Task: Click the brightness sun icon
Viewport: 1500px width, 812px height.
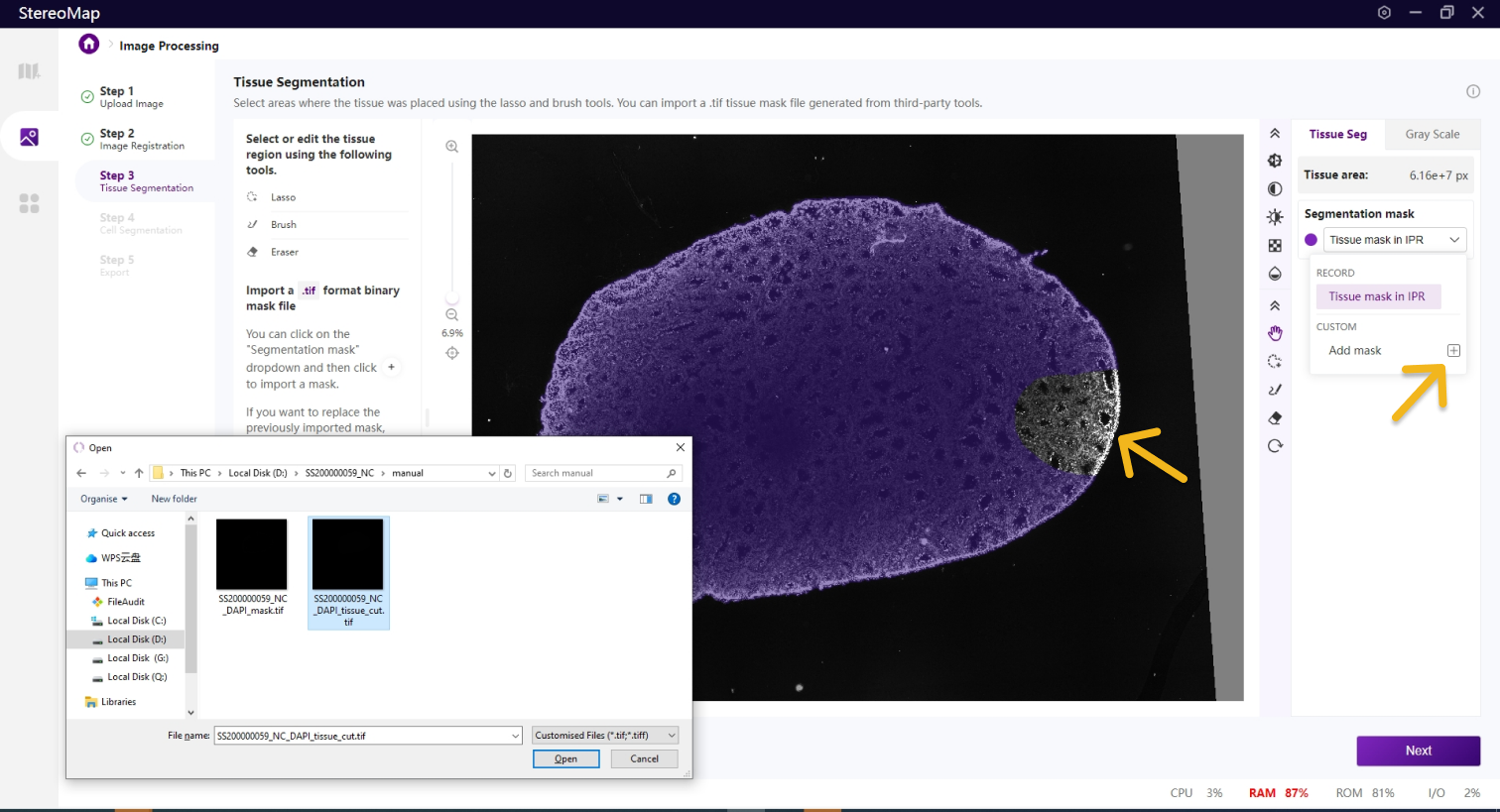Action: coord(1275,217)
